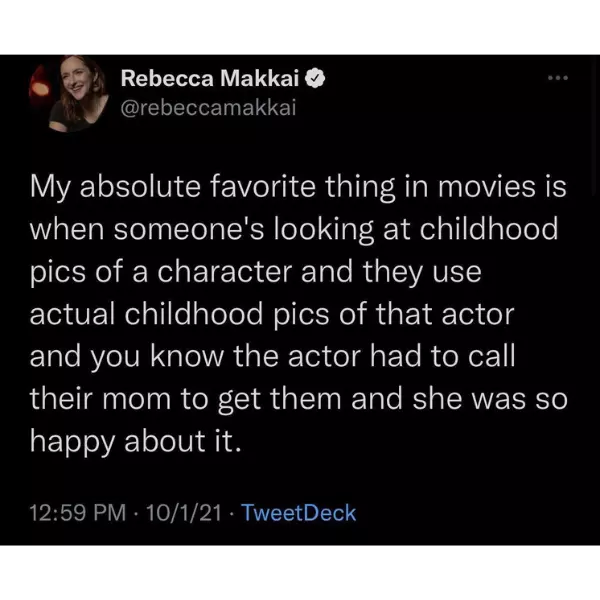600x600 pixels.
Task: Click the TweetDeck source link
Action: click(299, 513)
